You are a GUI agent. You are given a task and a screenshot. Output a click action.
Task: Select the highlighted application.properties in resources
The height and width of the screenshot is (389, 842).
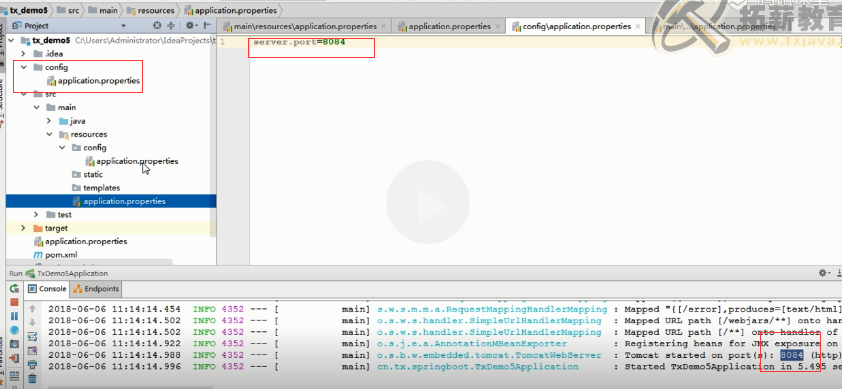[111, 201]
